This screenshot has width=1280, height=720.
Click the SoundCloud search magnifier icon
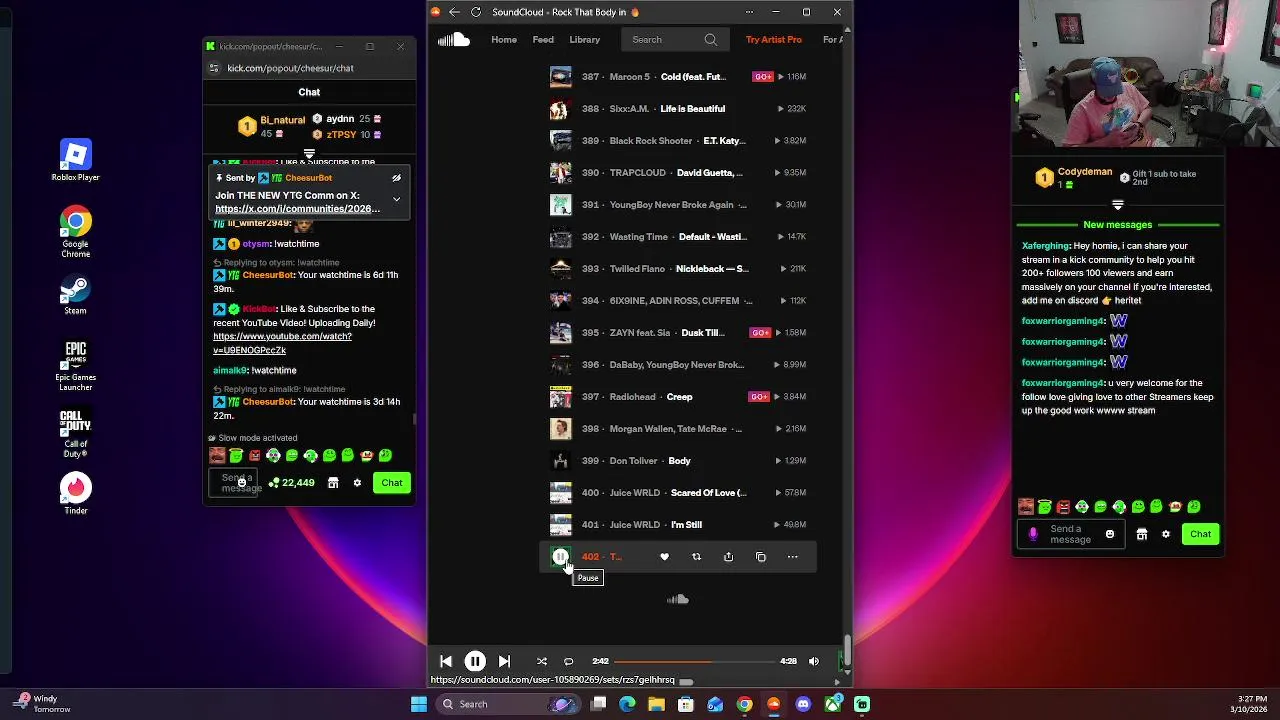pyautogui.click(x=711, y=40)
